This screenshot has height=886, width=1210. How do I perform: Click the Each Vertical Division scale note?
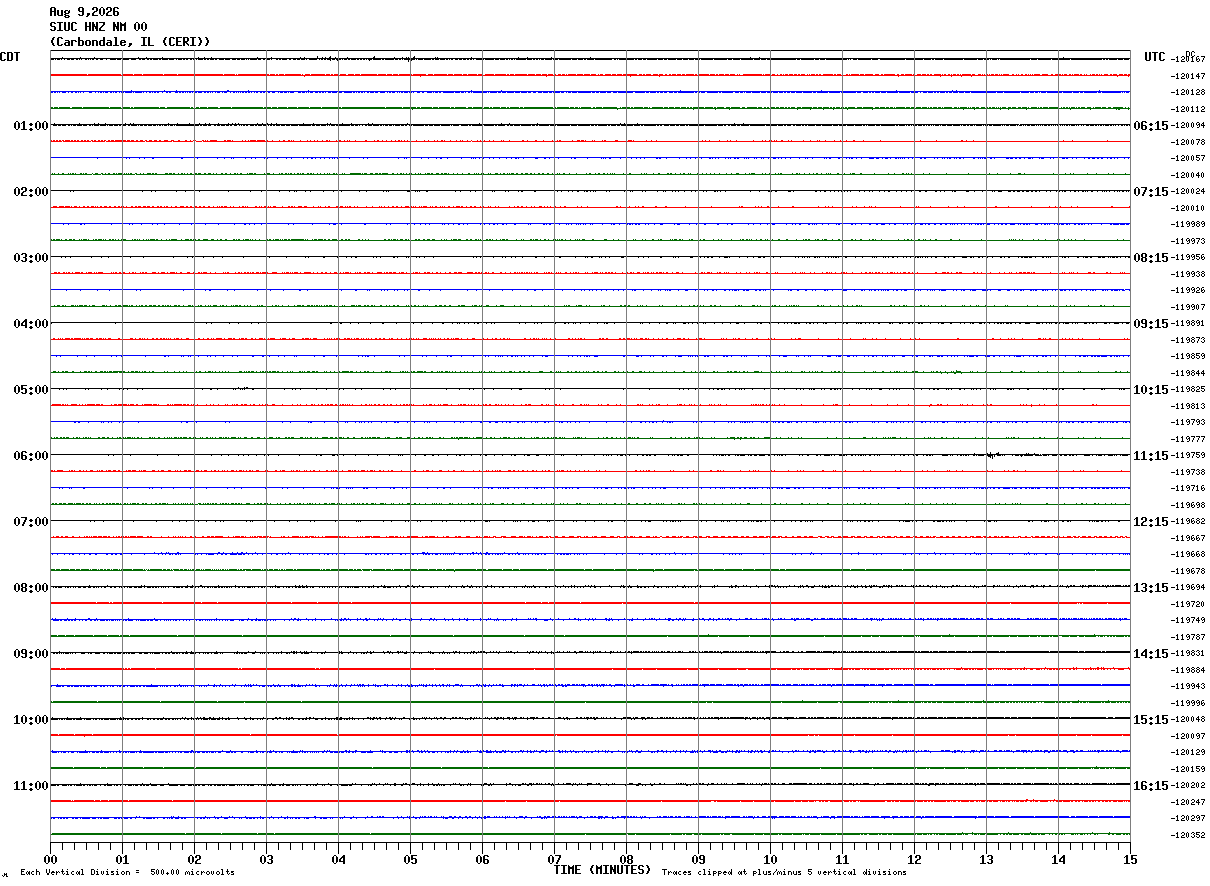pyautogui.click(x=127, y=873)
